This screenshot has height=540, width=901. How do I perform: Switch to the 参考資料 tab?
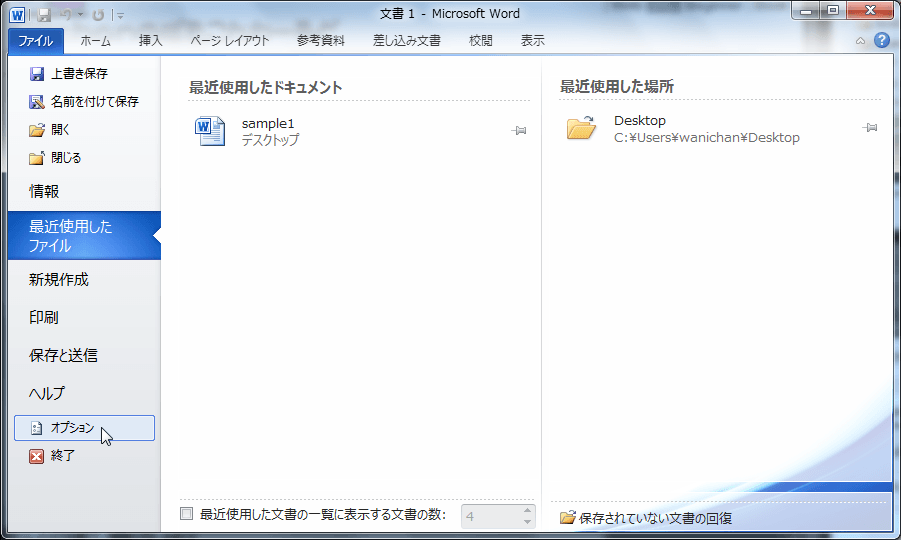click(321, 41)
